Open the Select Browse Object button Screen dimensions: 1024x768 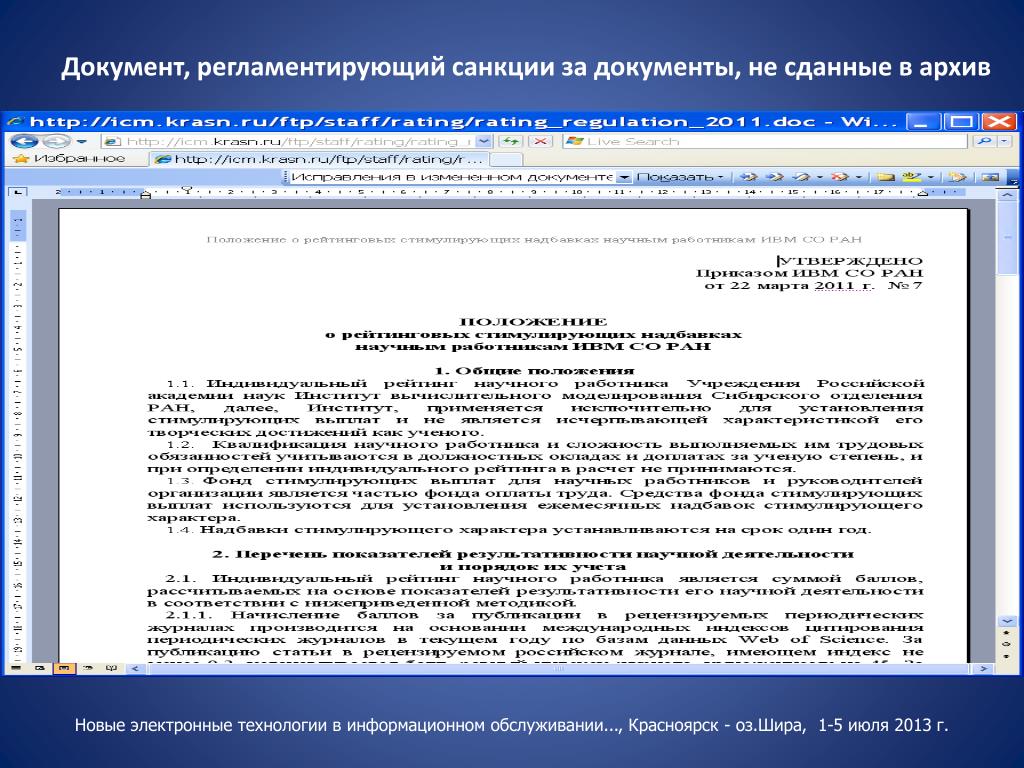1006,643
